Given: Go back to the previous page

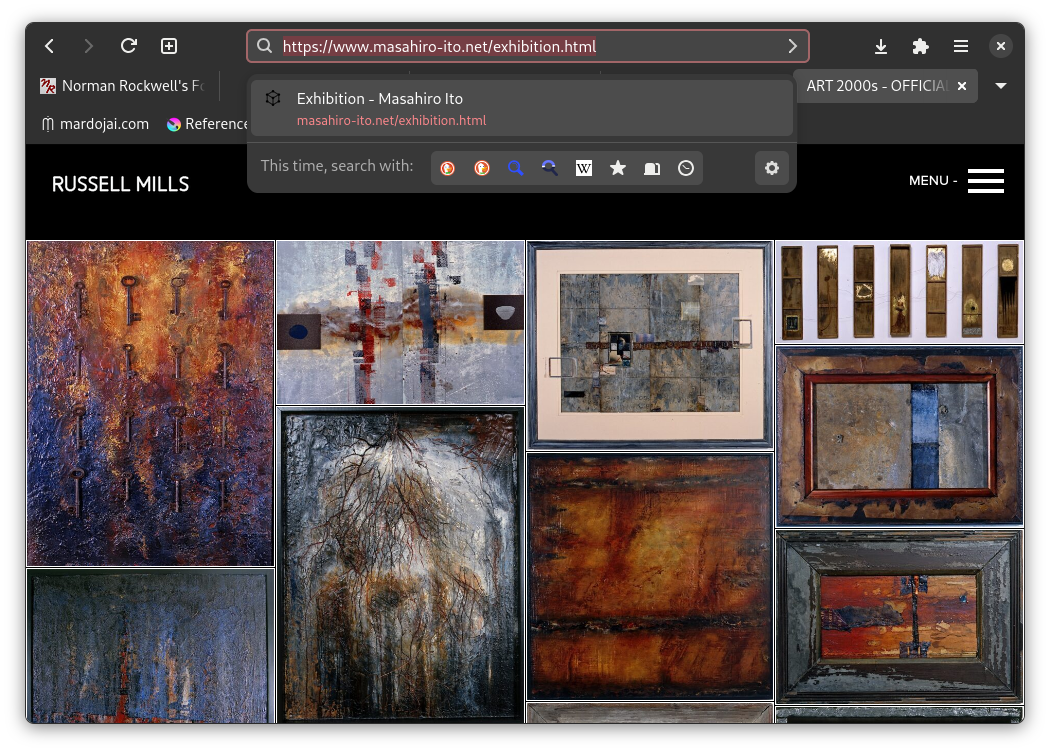Looking at the screenshot, I should [x=50, y=46].
